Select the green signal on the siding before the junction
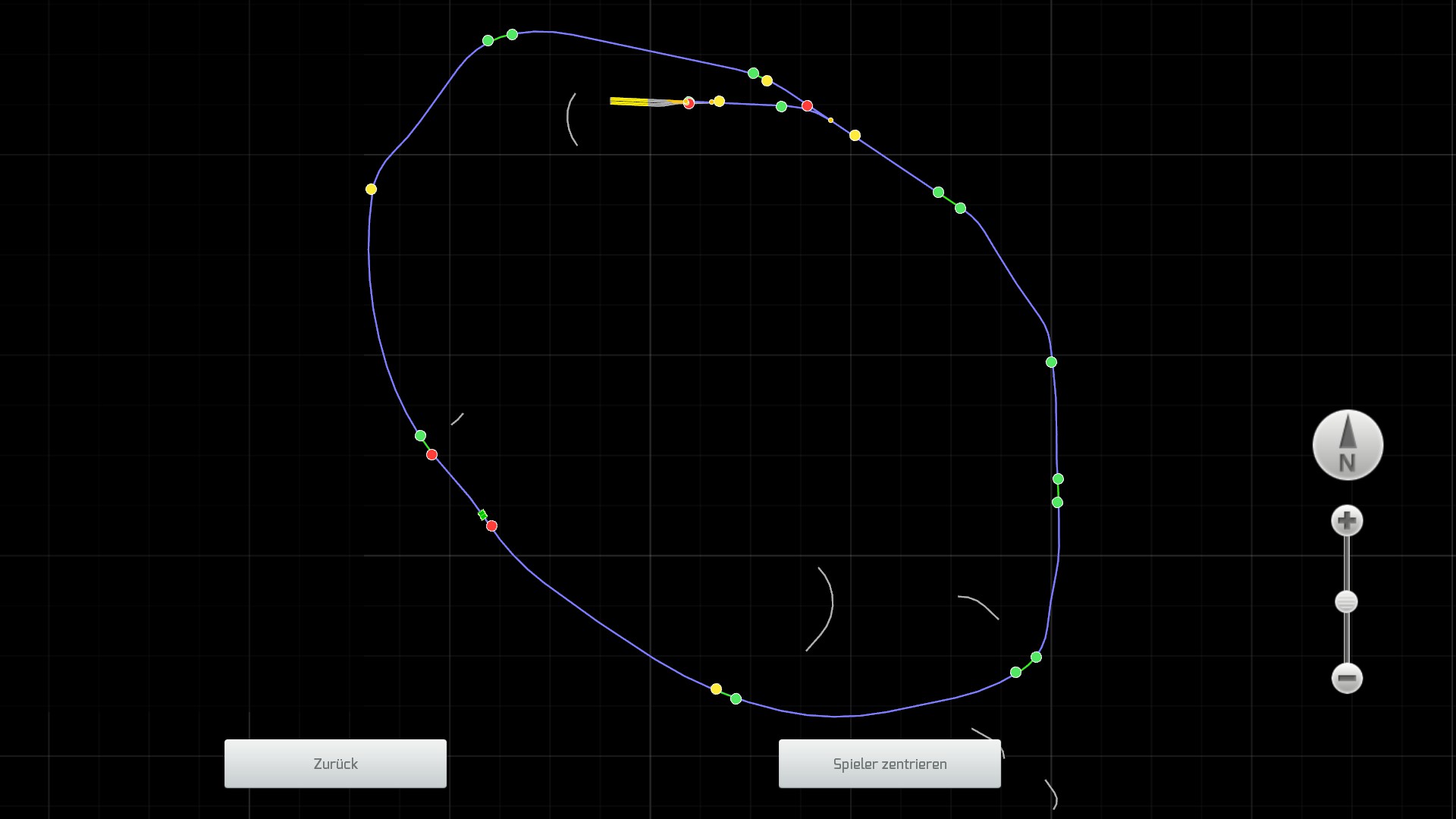This screenshot has height=819, width=1456. tap(781, 106)
